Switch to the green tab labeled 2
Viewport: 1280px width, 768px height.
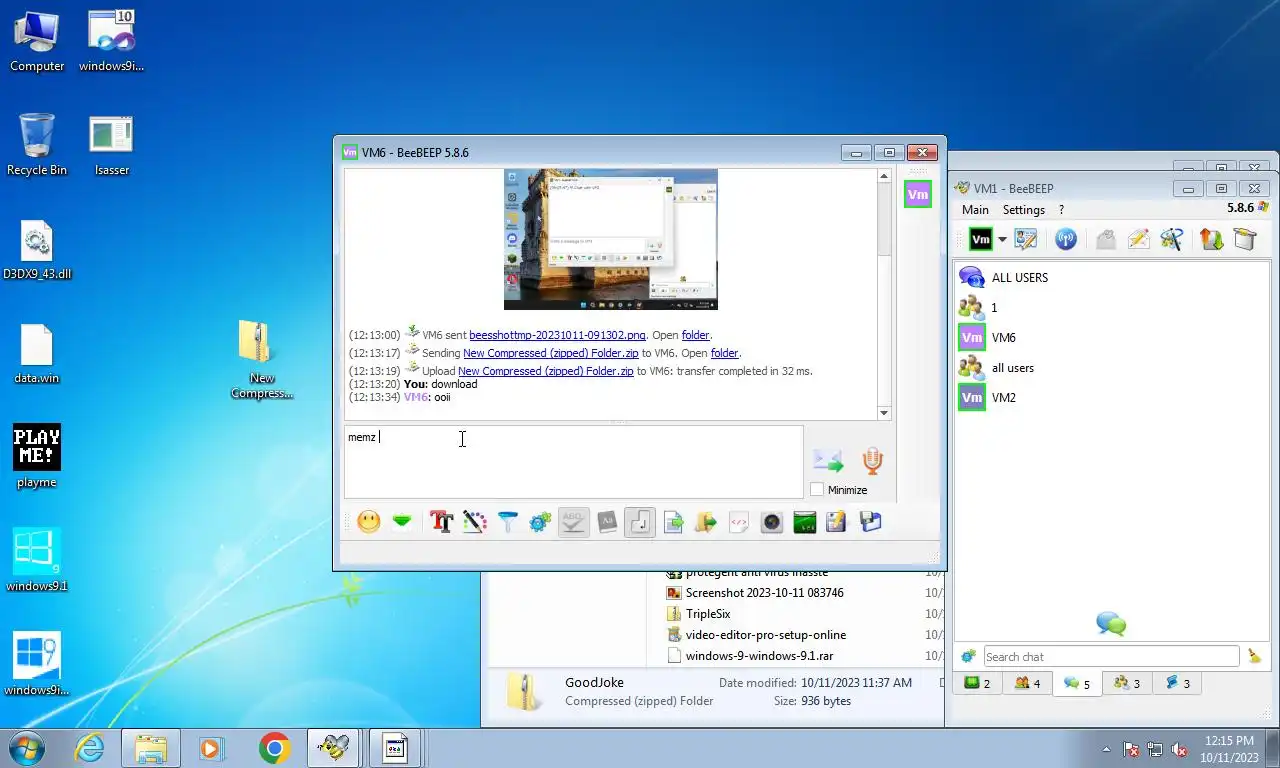coord(977,684)
